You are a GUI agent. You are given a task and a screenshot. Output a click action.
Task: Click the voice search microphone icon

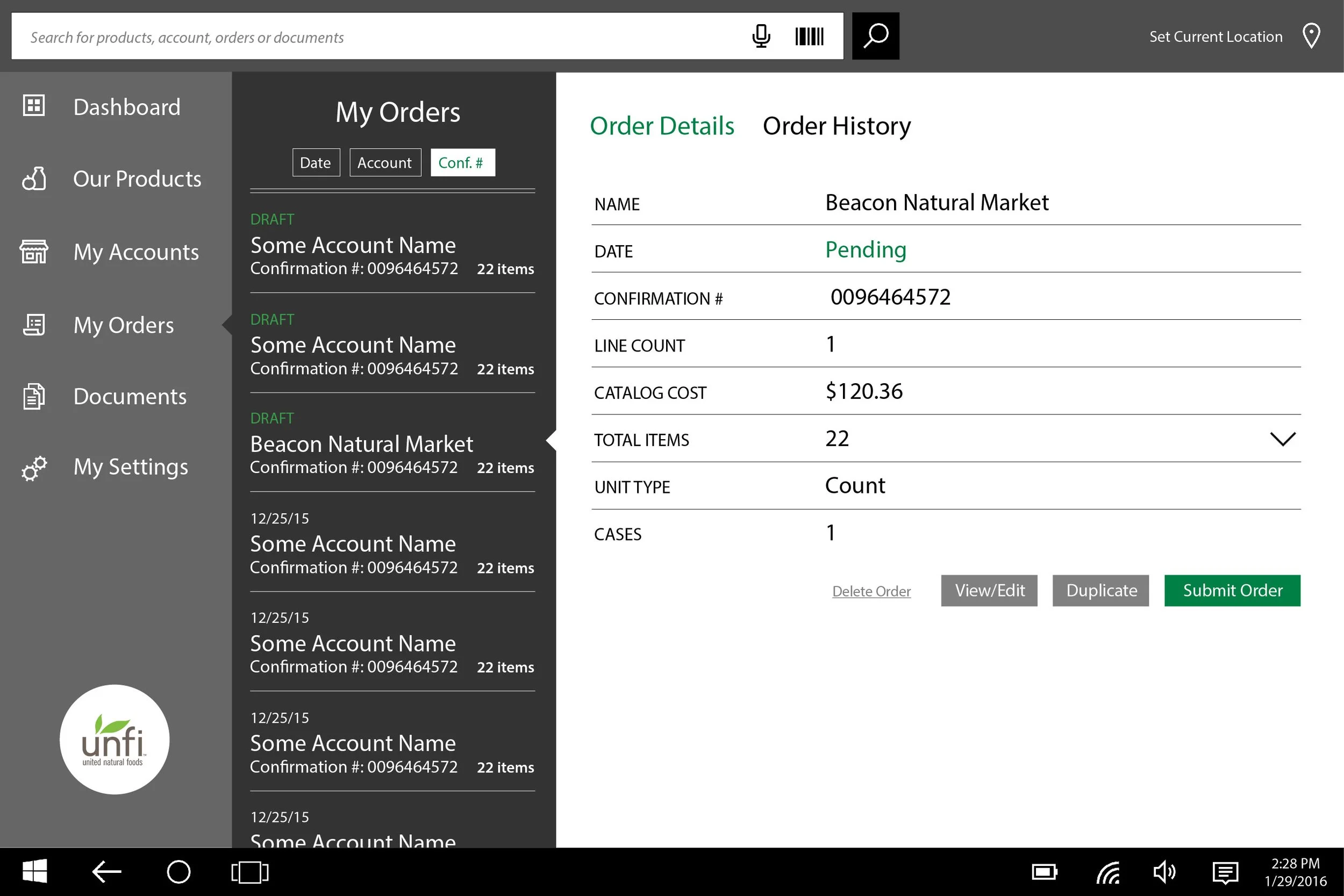click(x=762, y=36)
